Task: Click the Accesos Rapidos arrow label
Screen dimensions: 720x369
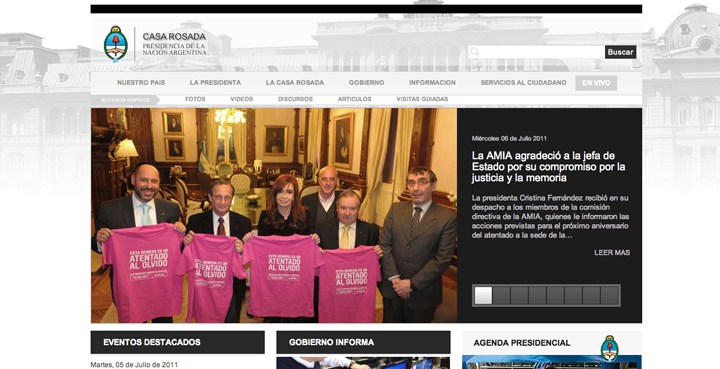Action: 125,100
